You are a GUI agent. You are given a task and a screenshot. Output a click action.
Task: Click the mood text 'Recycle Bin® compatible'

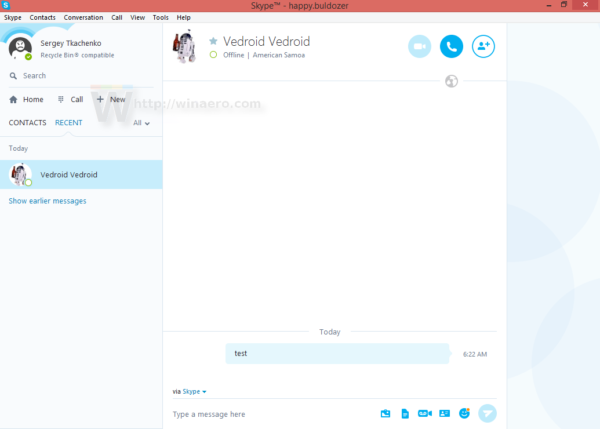click(x=77, y=55)
